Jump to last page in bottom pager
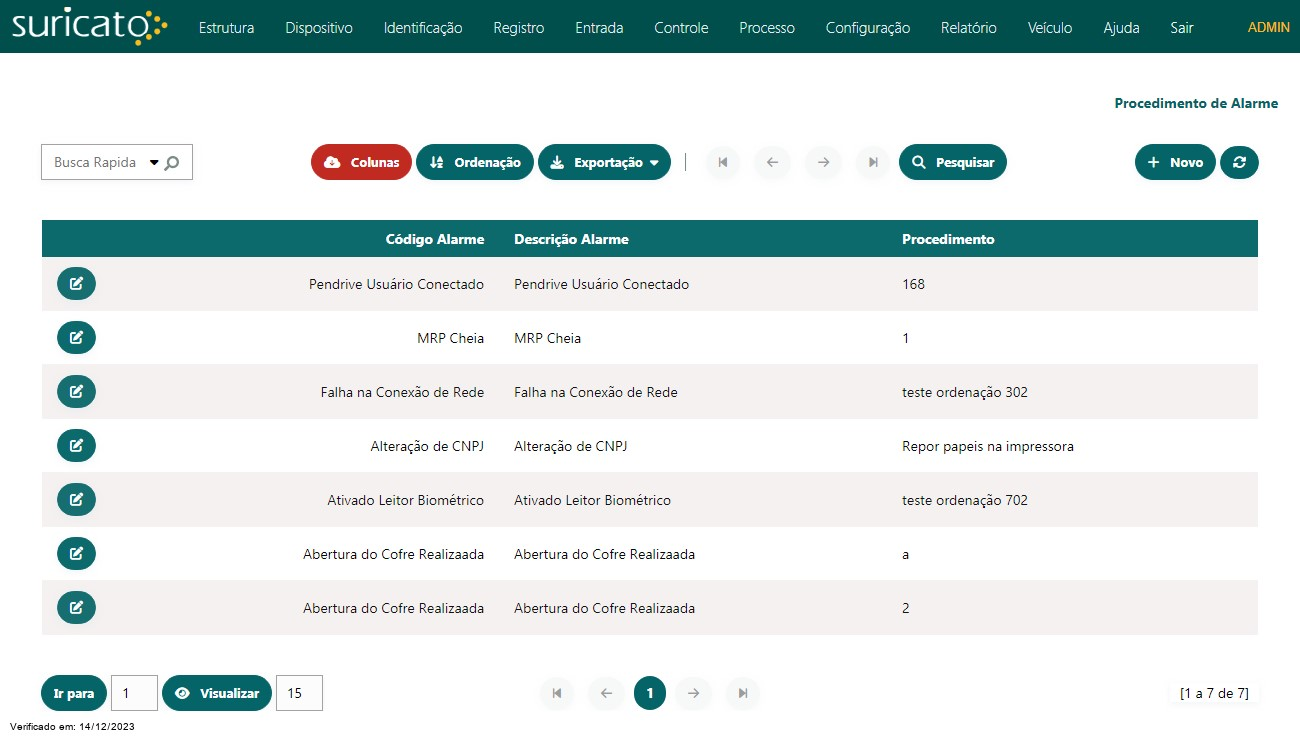Screen dimensions: 1300x741 pyautogui.click(x=743, y=693)
